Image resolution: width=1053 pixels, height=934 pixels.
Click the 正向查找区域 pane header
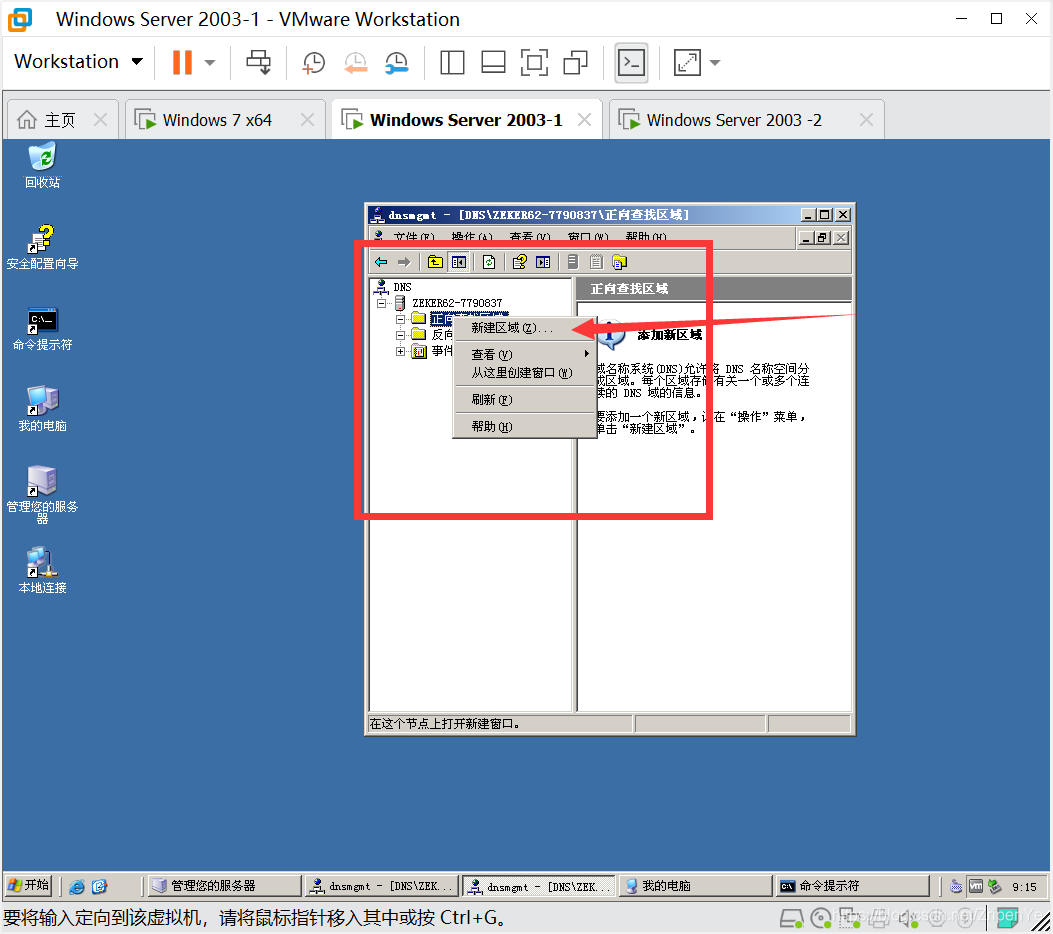click(714, 289)
